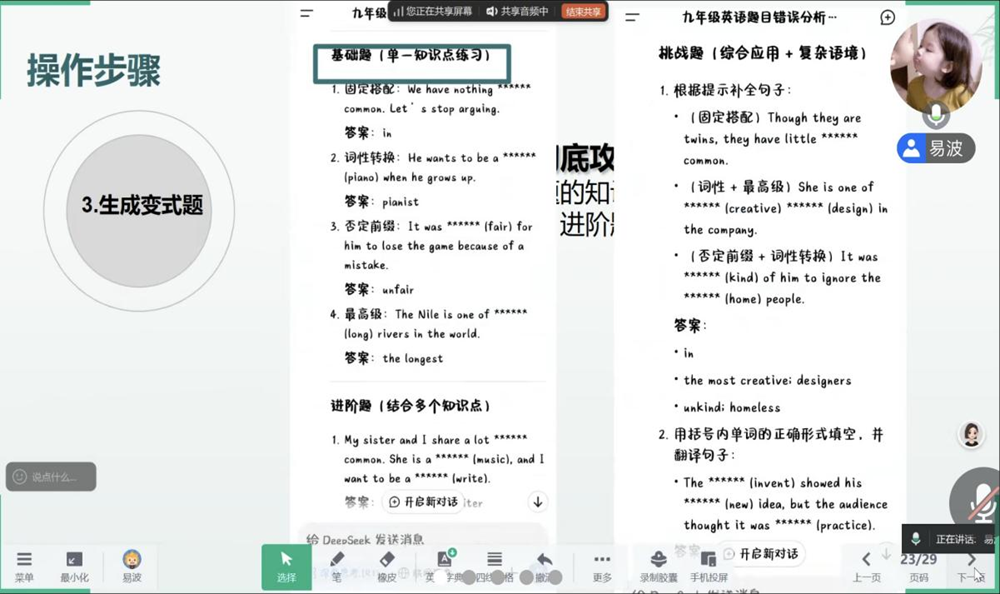
Task: Select the 选择 arrow tool
Action: coord(287,565)
